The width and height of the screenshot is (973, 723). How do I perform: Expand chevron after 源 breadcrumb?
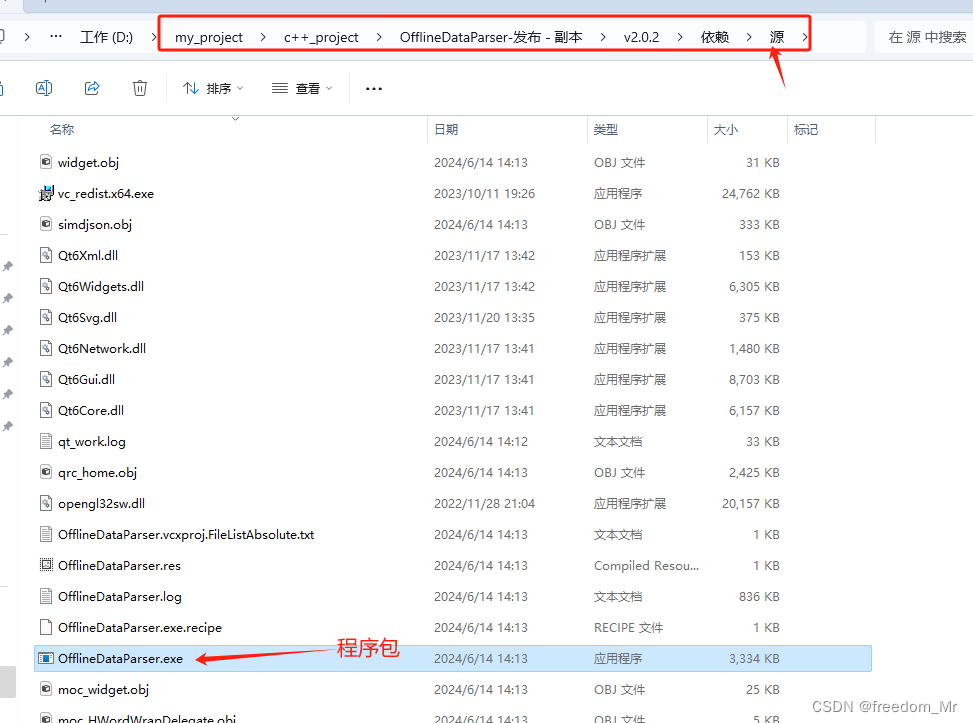[x=804, y=37]
